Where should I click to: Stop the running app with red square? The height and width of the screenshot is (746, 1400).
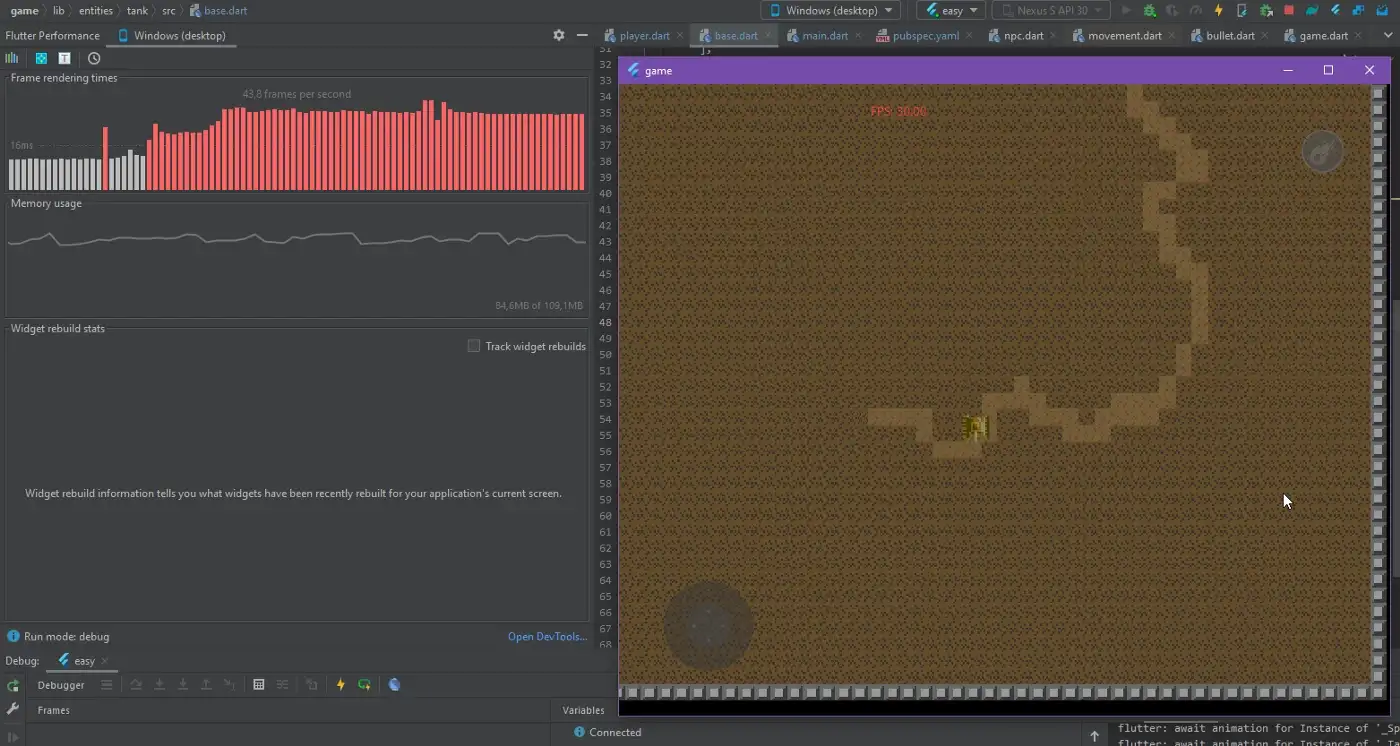(1288, 10)
